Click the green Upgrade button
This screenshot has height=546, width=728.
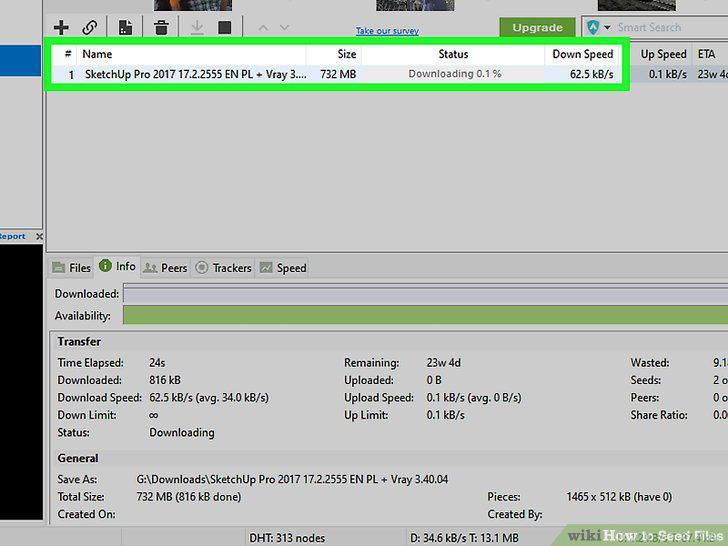tap(537, 27)
